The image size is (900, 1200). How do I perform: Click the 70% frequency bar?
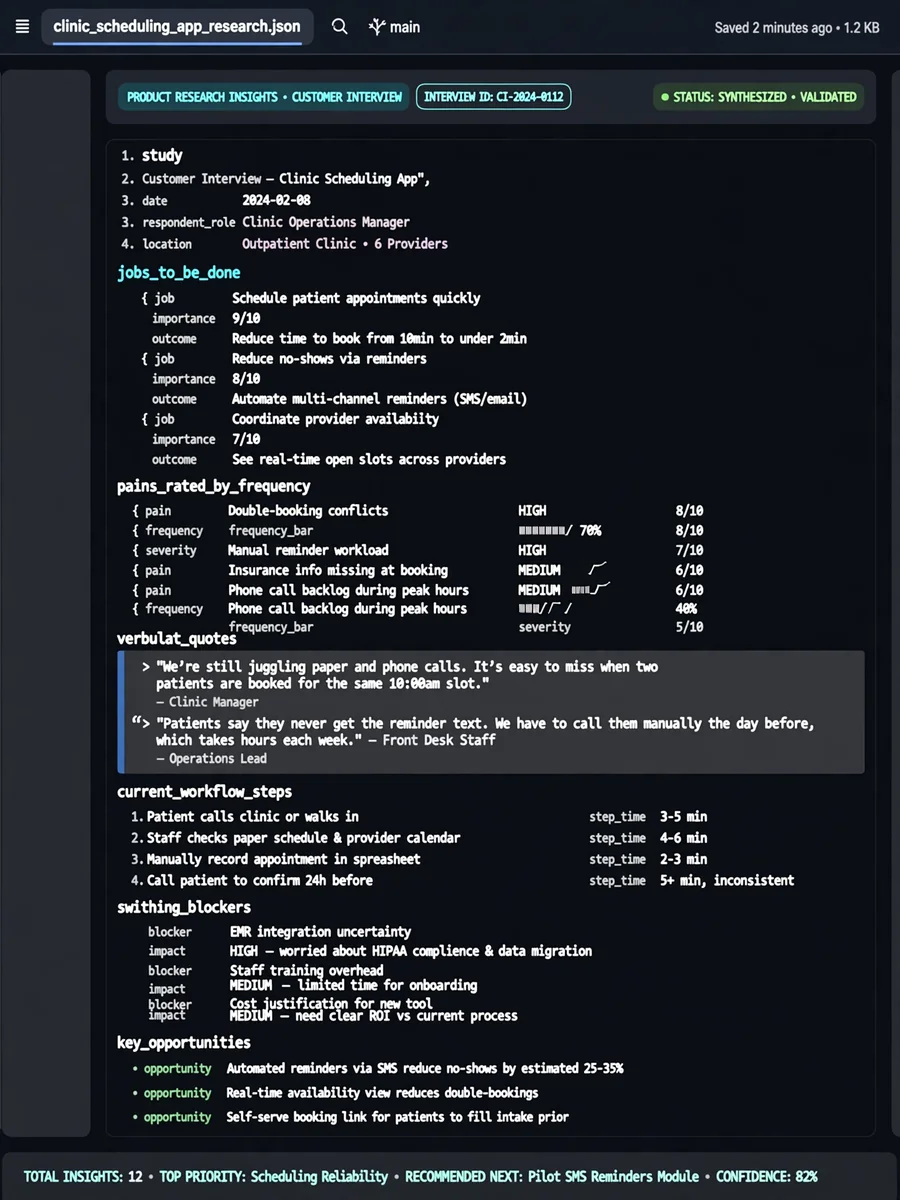point(560,530)
